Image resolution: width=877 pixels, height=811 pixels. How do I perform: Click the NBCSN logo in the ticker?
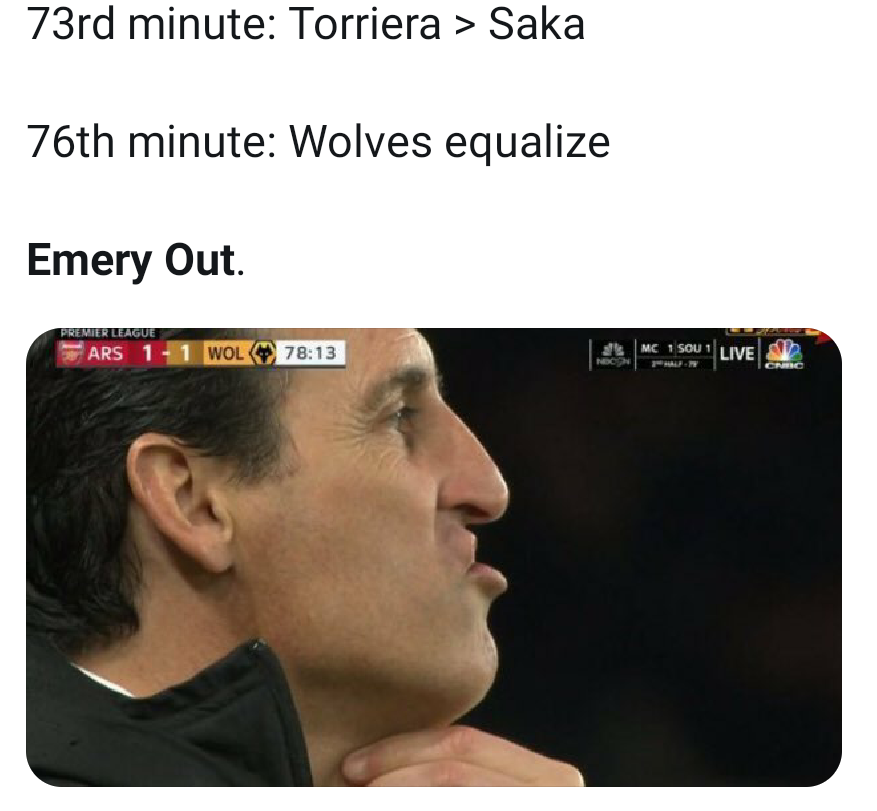pos(612,355)
